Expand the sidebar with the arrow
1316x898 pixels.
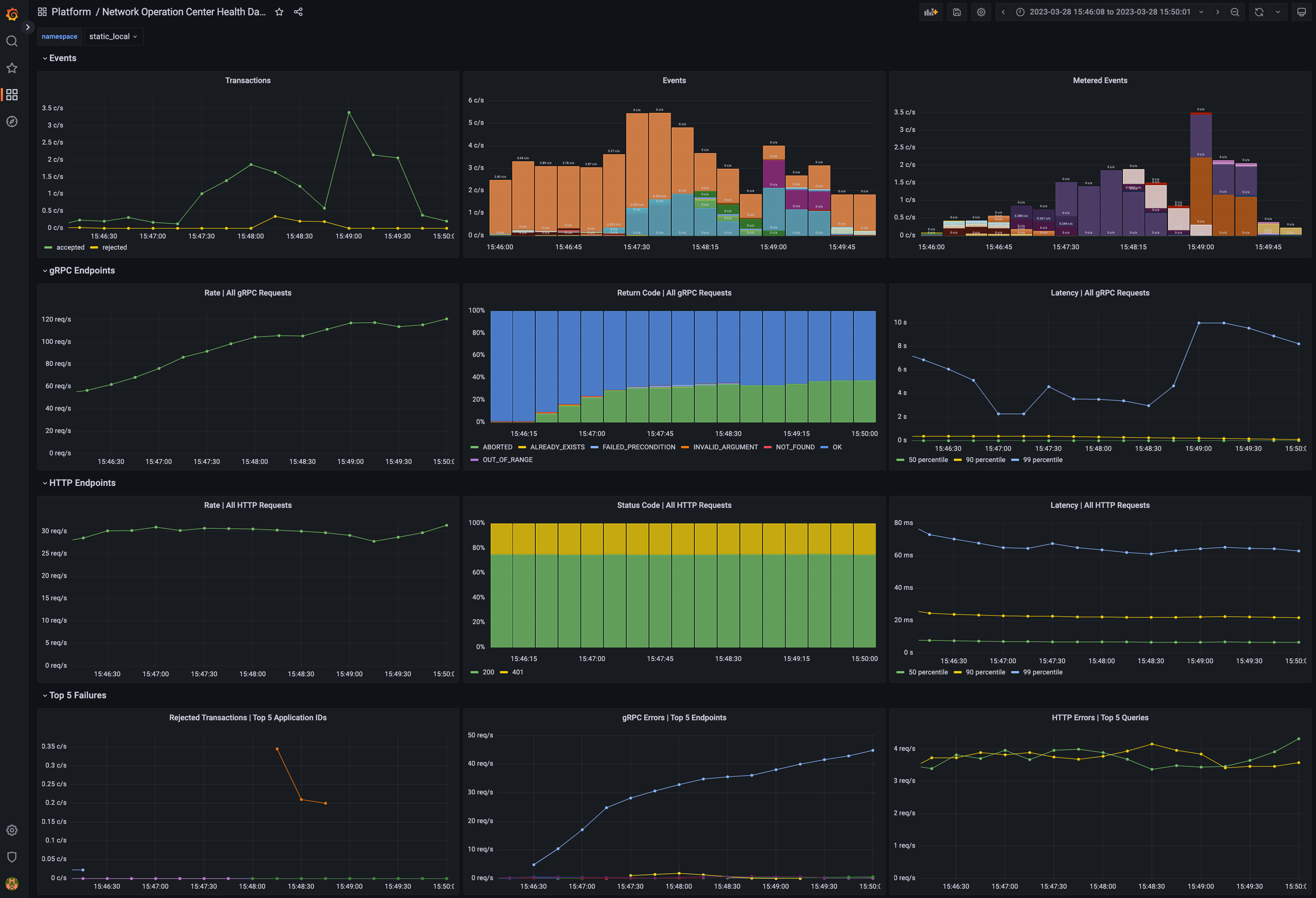(28, 26)
